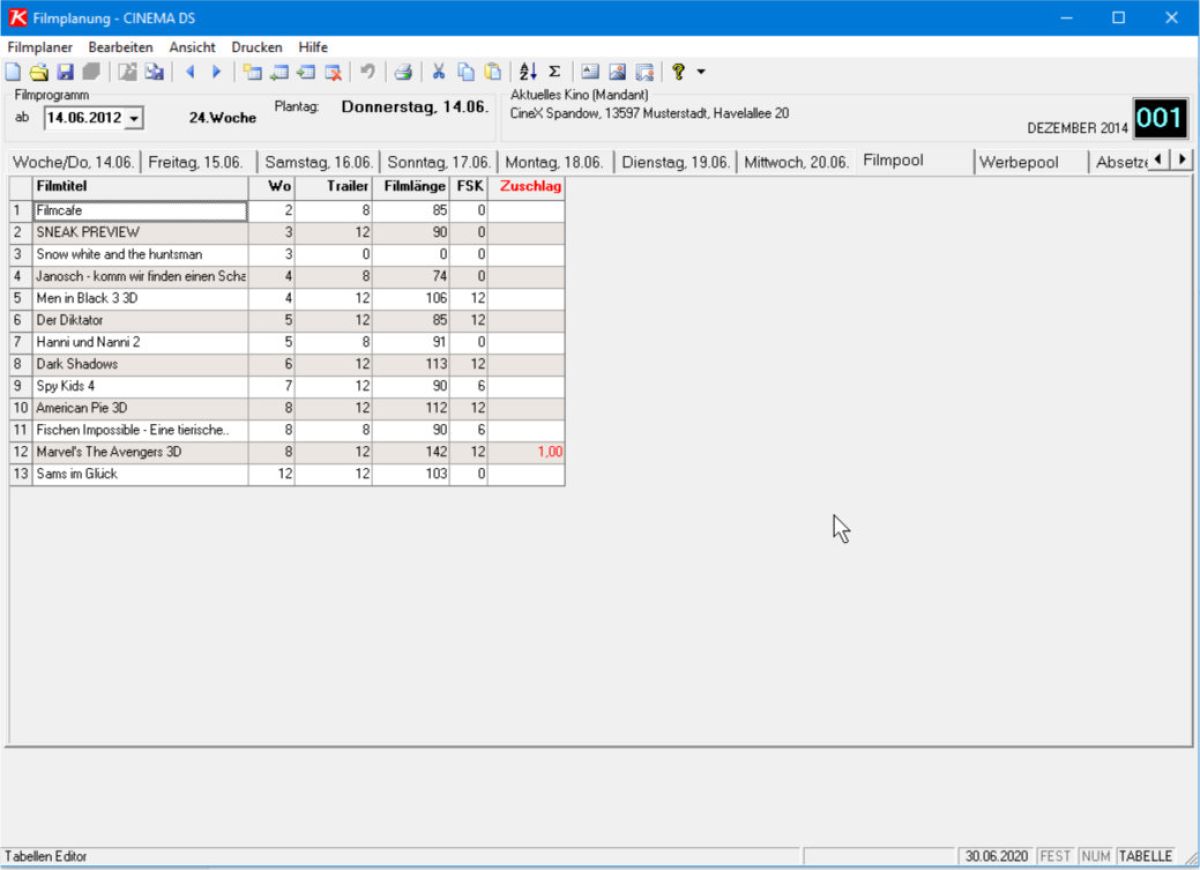
Task: Save the film plan with disk icon
Action: click(65, 72)
